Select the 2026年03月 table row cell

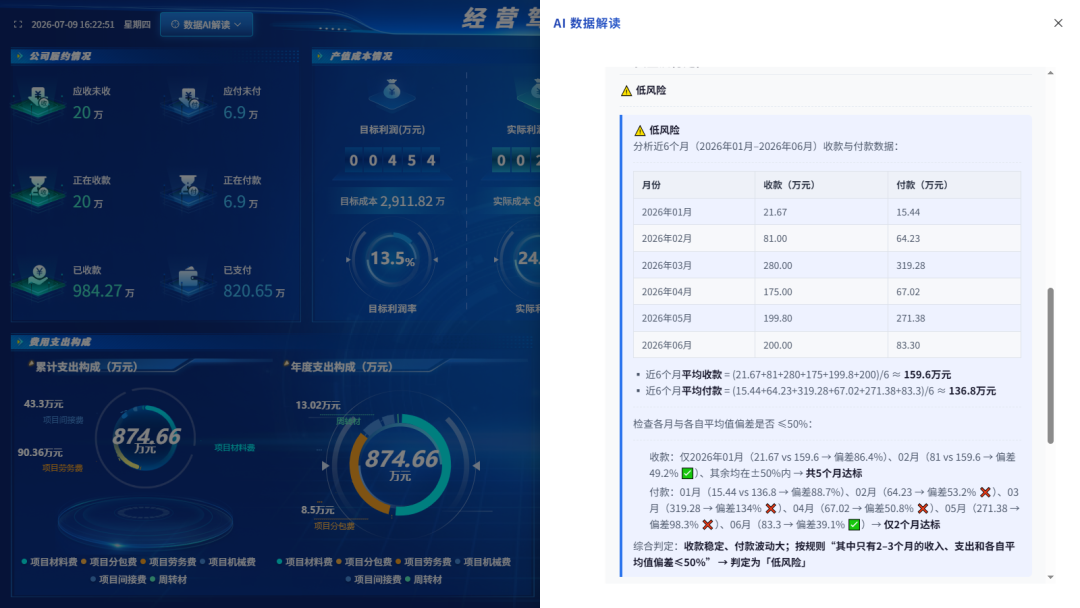[694, 265]
